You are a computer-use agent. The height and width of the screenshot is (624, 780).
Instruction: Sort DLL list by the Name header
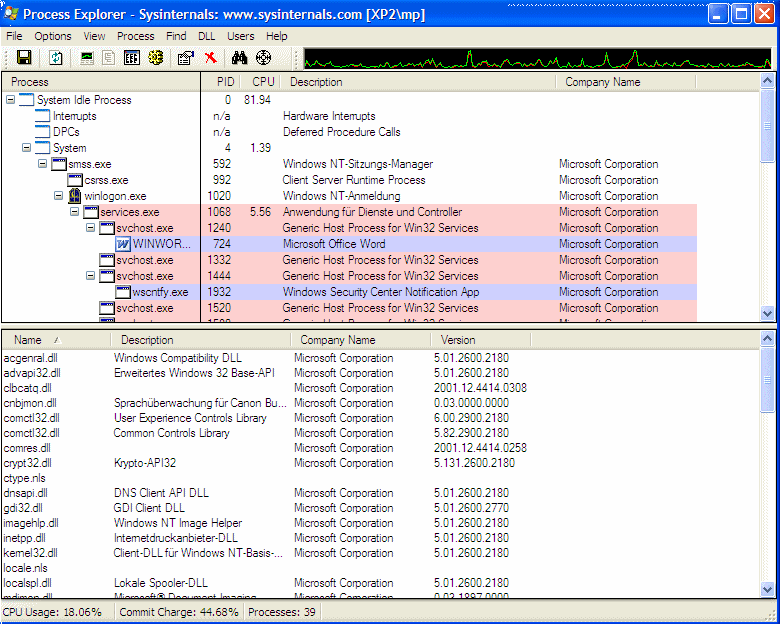[x=56, y=340]
